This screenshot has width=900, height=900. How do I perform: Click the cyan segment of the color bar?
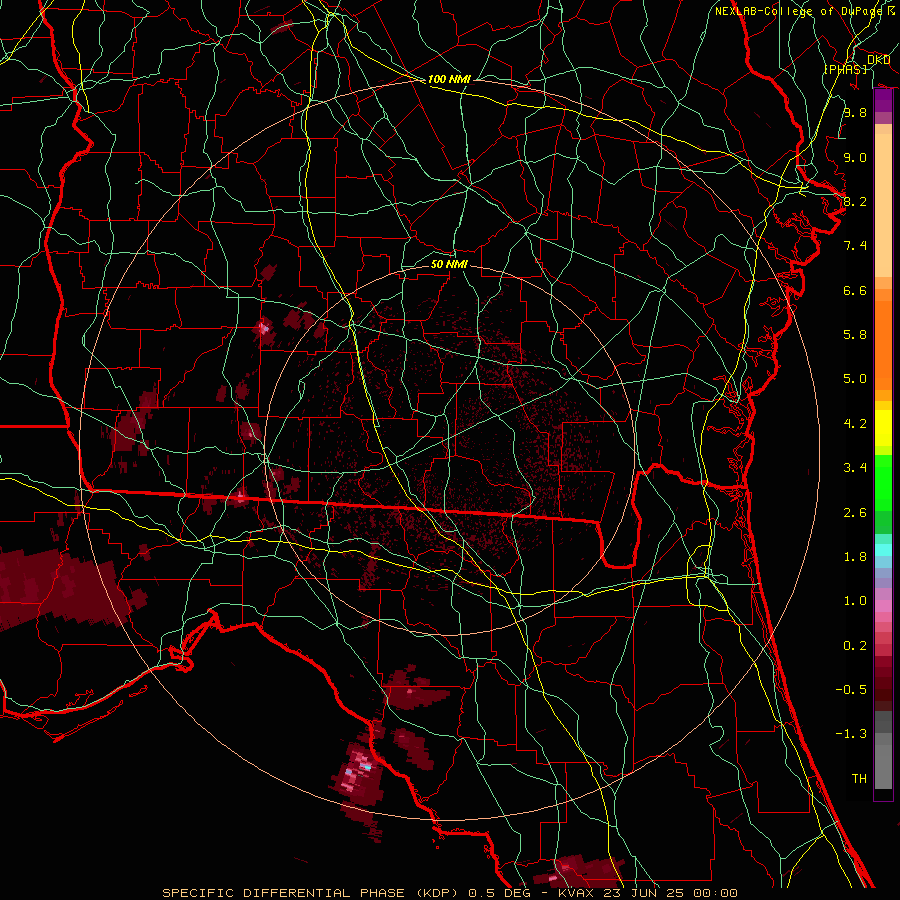pos(883,549)
